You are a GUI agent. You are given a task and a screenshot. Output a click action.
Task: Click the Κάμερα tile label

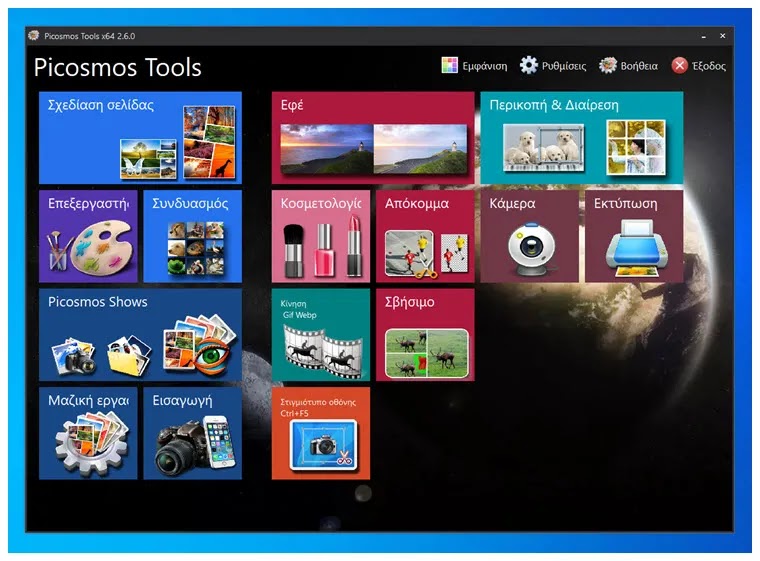click(x=512, y=203)
